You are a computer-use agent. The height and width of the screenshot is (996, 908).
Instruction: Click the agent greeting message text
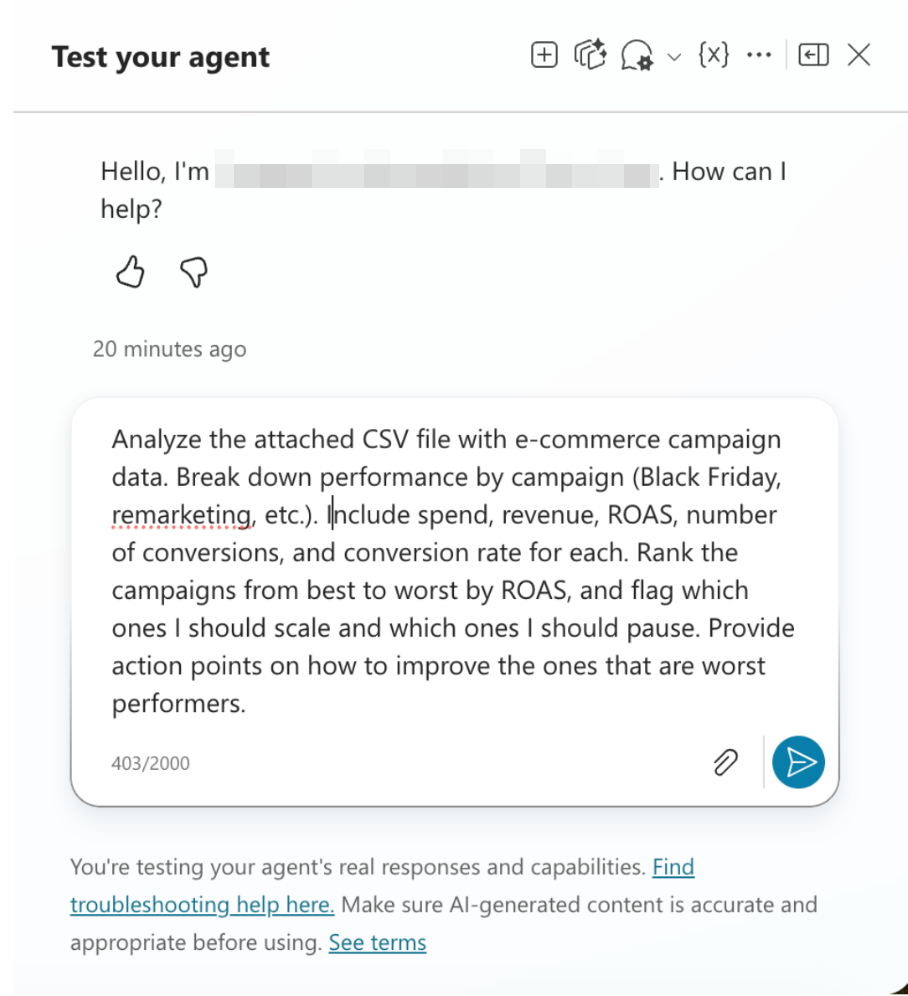tap(444, 189)
